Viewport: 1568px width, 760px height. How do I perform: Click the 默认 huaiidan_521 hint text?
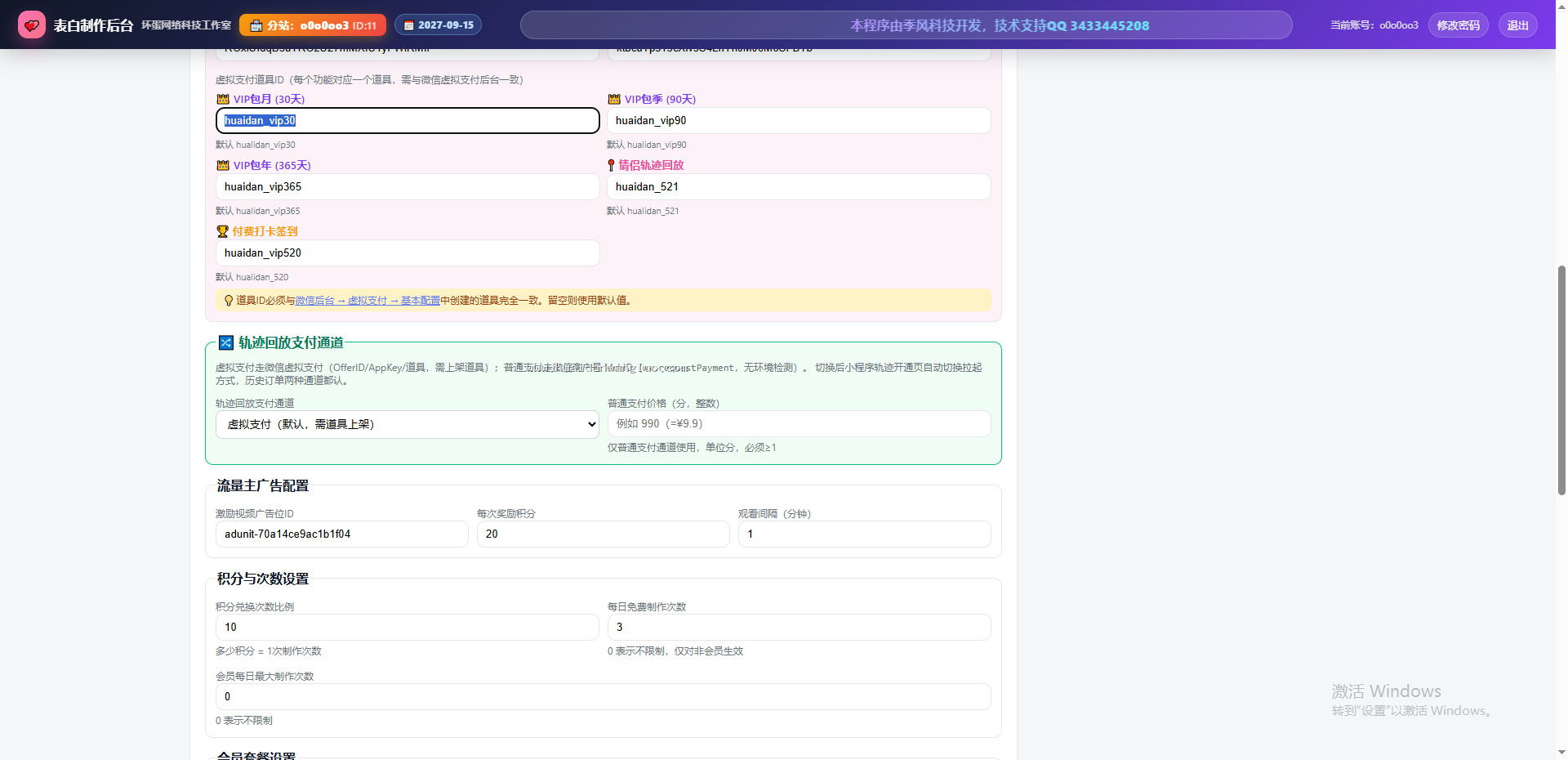643,211
